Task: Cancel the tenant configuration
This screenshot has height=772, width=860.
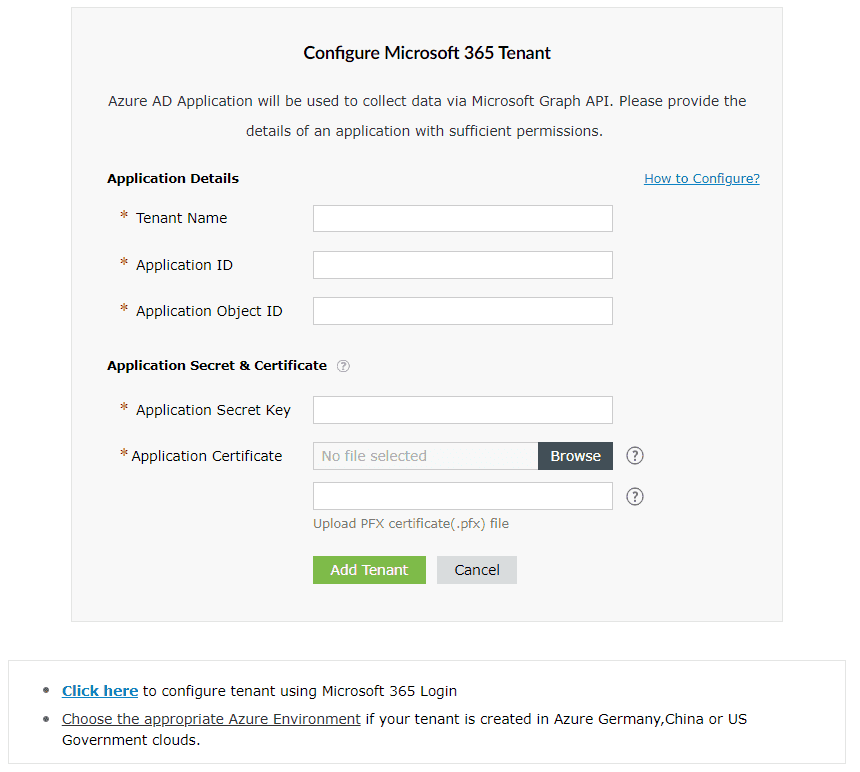Action: pyautogui.click(x=476, y=570)
